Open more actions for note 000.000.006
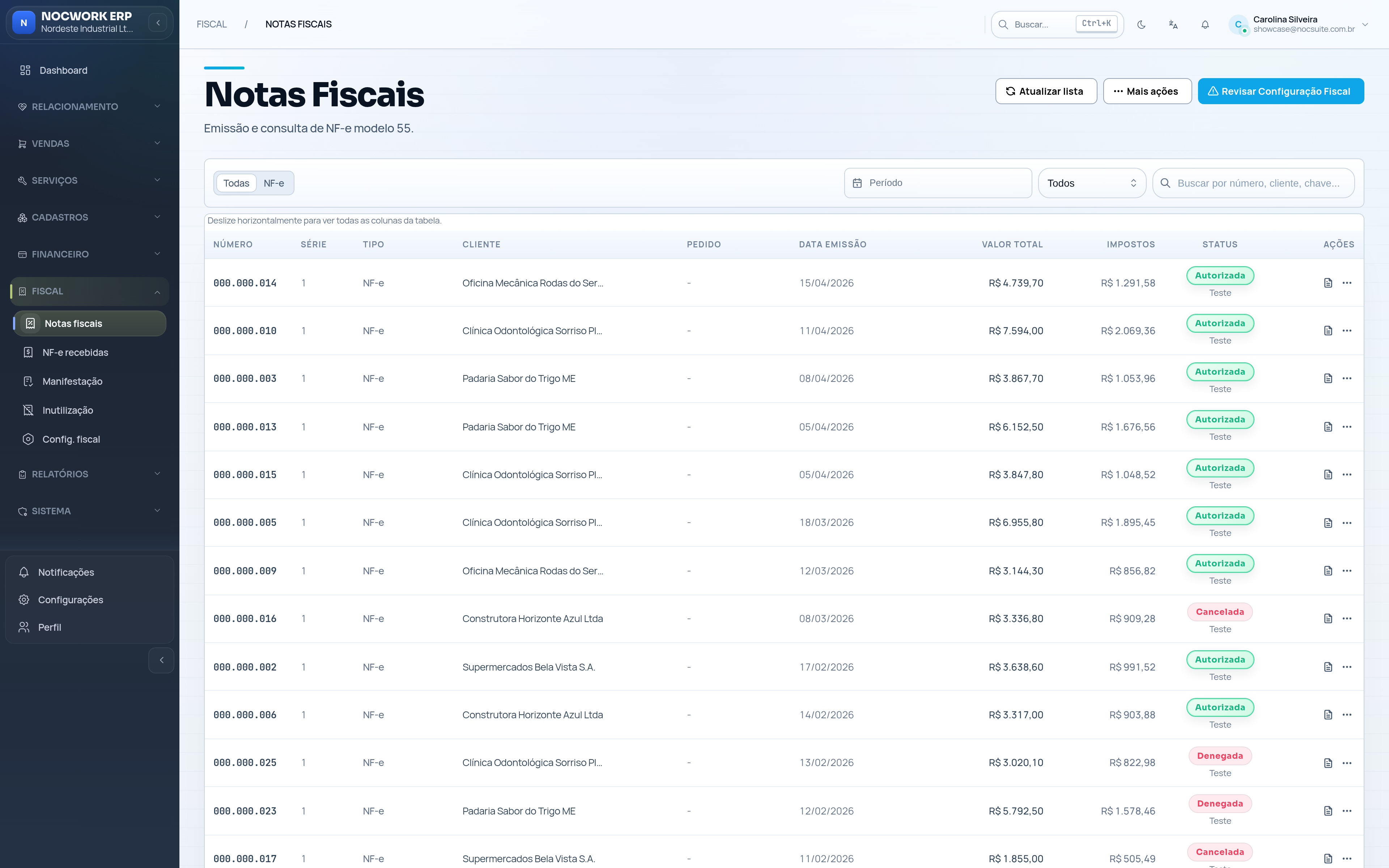This screenshot has height=868, width=1389. (x=1347, y=715)
